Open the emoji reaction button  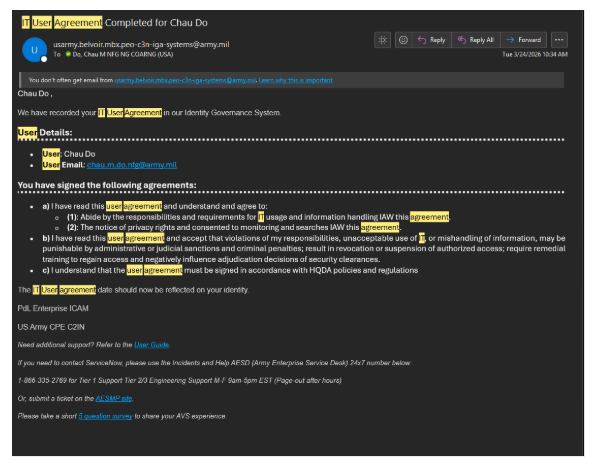pos(403,40)
